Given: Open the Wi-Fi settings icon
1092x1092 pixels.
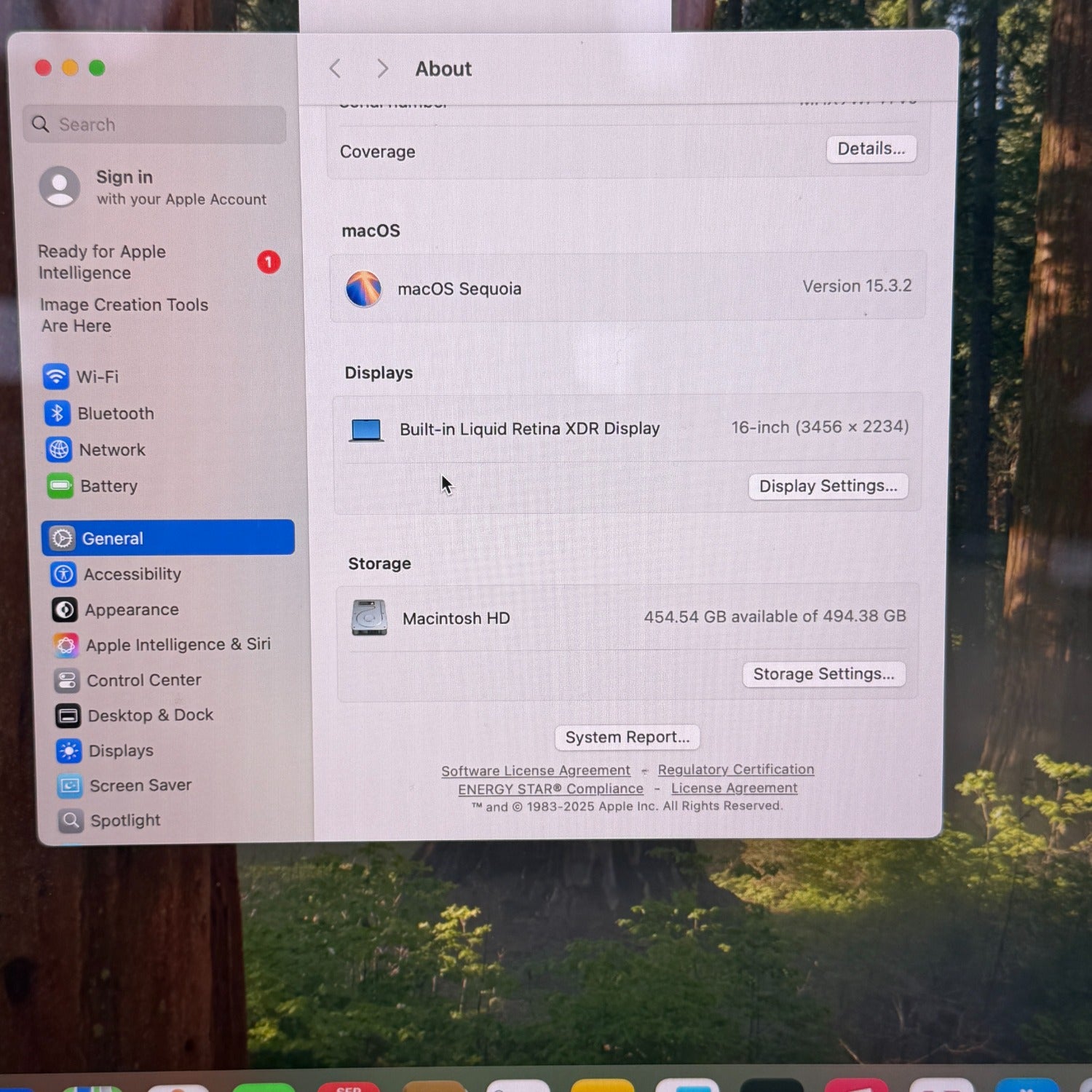Looking at the screenshot, I should coord(56,376).
